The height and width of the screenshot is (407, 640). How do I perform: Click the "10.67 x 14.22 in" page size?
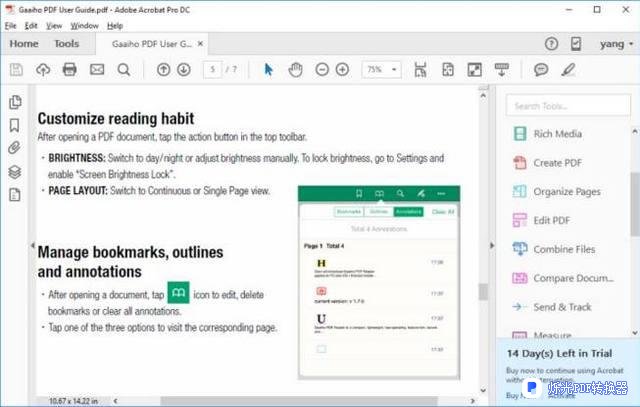click(x=73, y=401)
